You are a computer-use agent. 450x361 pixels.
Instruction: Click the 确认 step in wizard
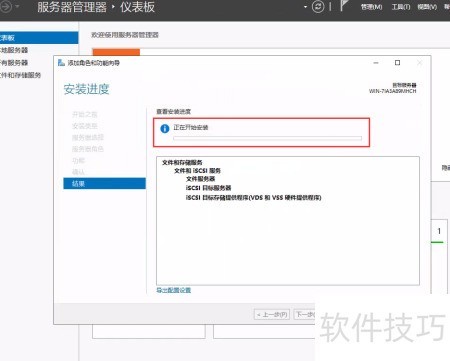(x=78, y=172)
